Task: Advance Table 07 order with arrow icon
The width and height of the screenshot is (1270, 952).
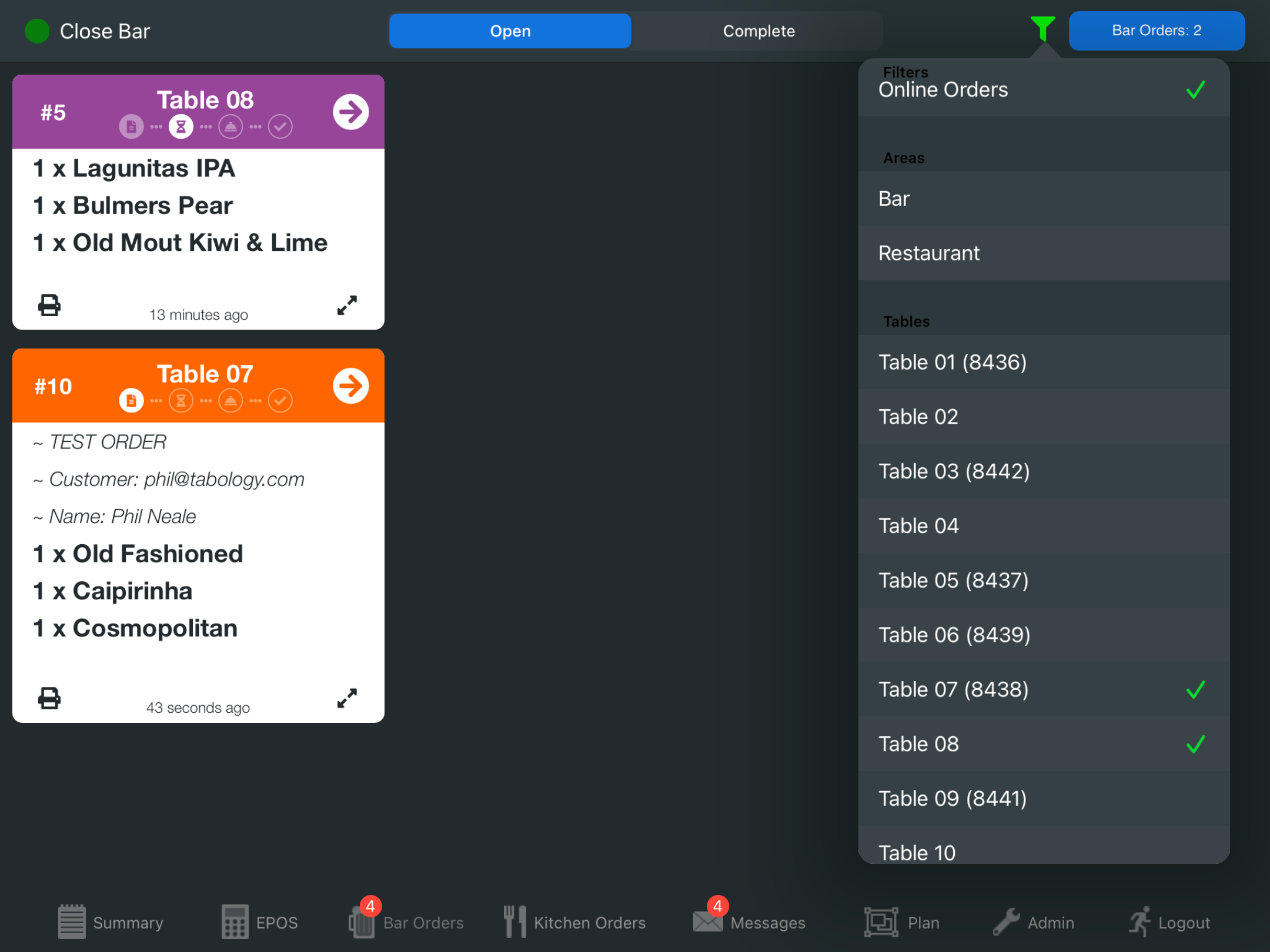Action: click(350, 386)
